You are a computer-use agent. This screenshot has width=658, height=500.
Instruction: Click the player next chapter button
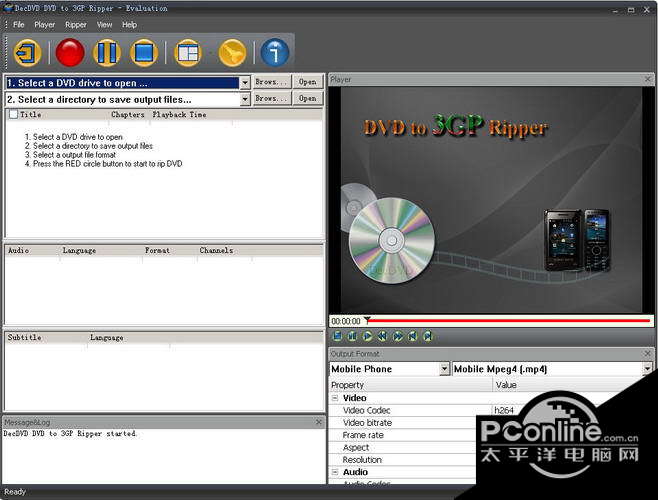[x=428, y=336]
